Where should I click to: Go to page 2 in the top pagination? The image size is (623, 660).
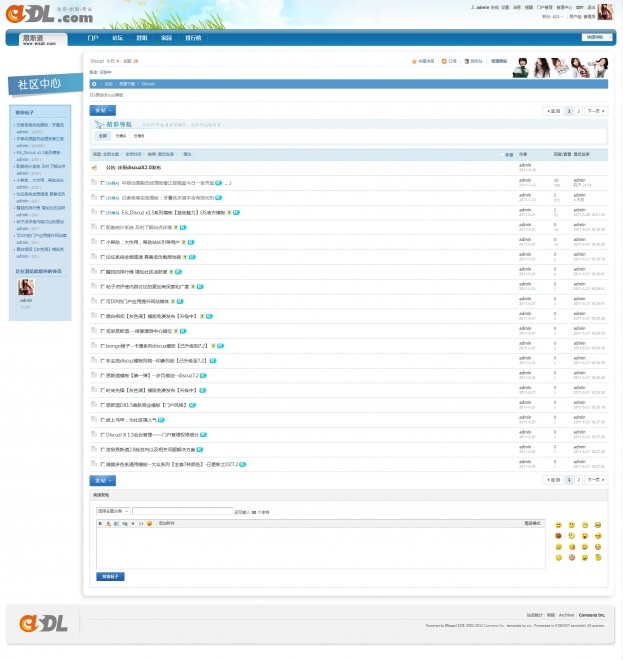pos(579,111)
